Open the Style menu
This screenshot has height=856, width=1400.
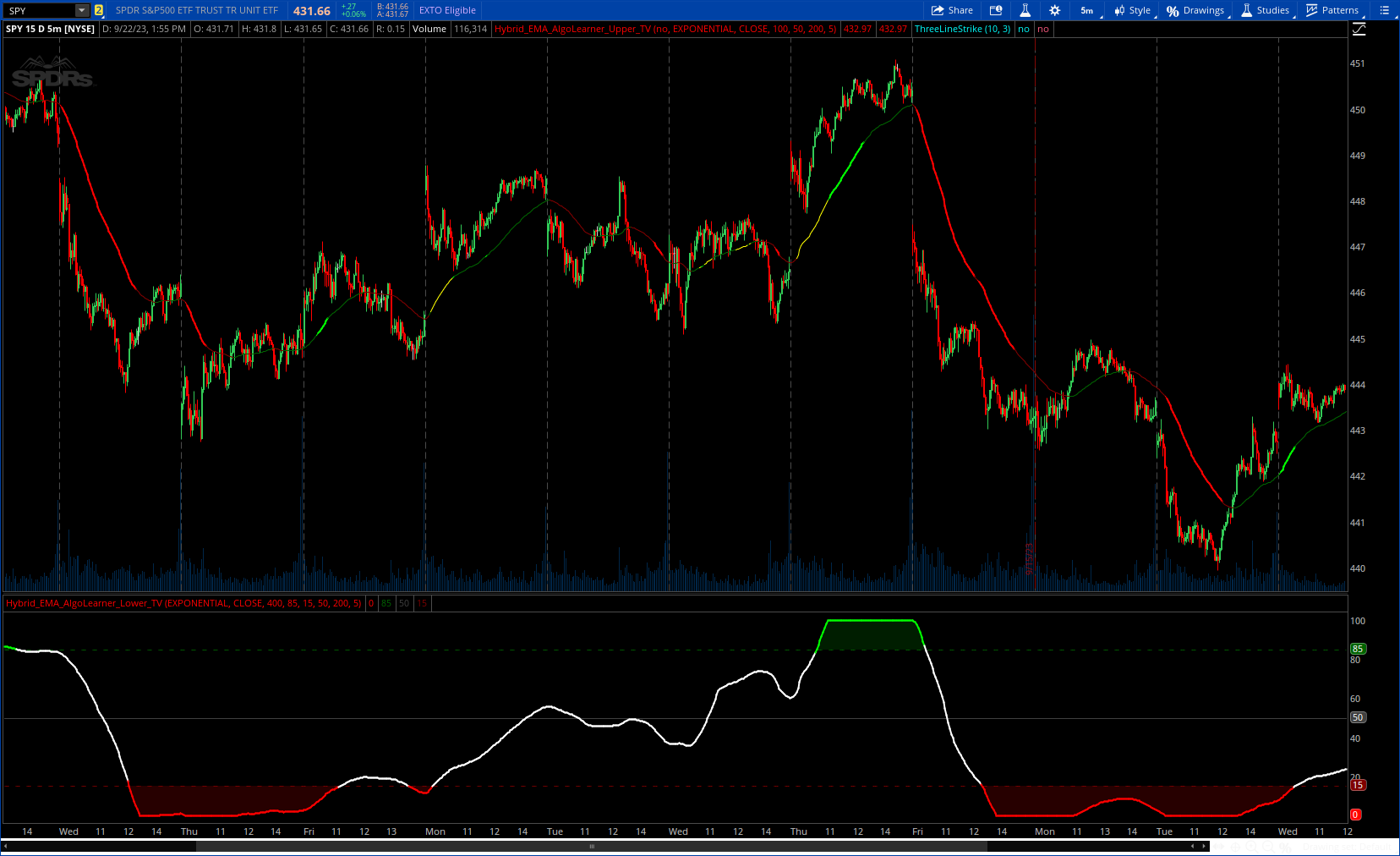point(1134,11)
